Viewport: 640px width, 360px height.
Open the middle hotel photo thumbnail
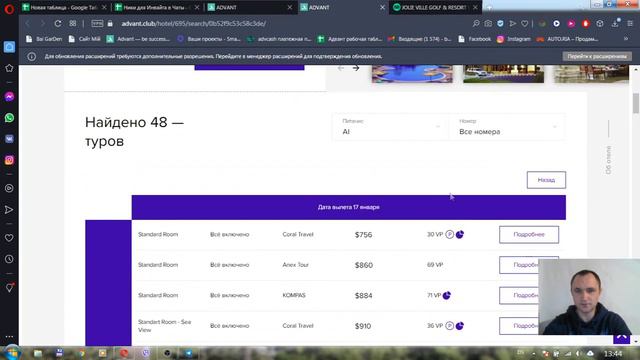point(504,74)
